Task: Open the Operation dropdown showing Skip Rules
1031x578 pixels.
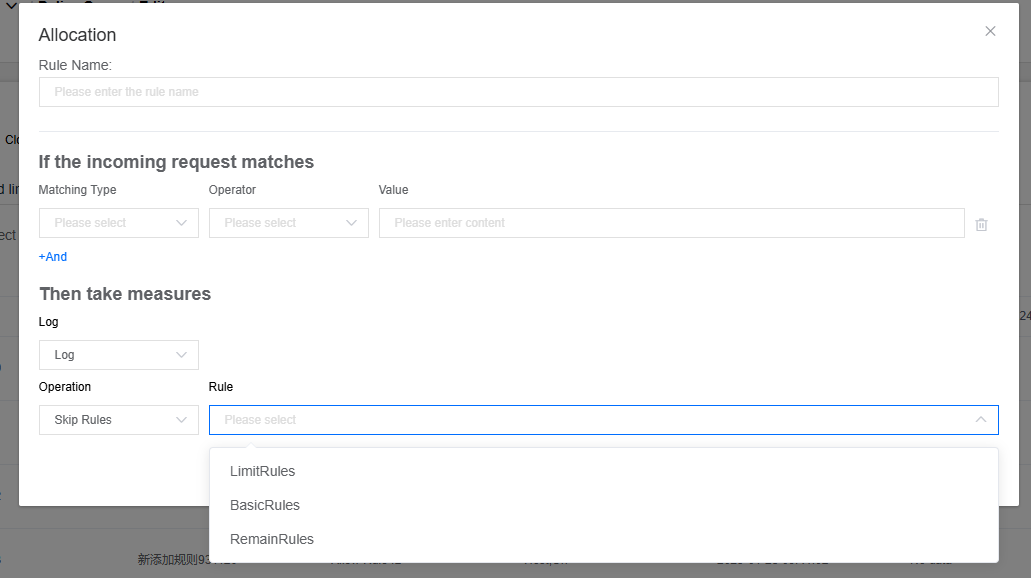Action: [x=118, y=420]
